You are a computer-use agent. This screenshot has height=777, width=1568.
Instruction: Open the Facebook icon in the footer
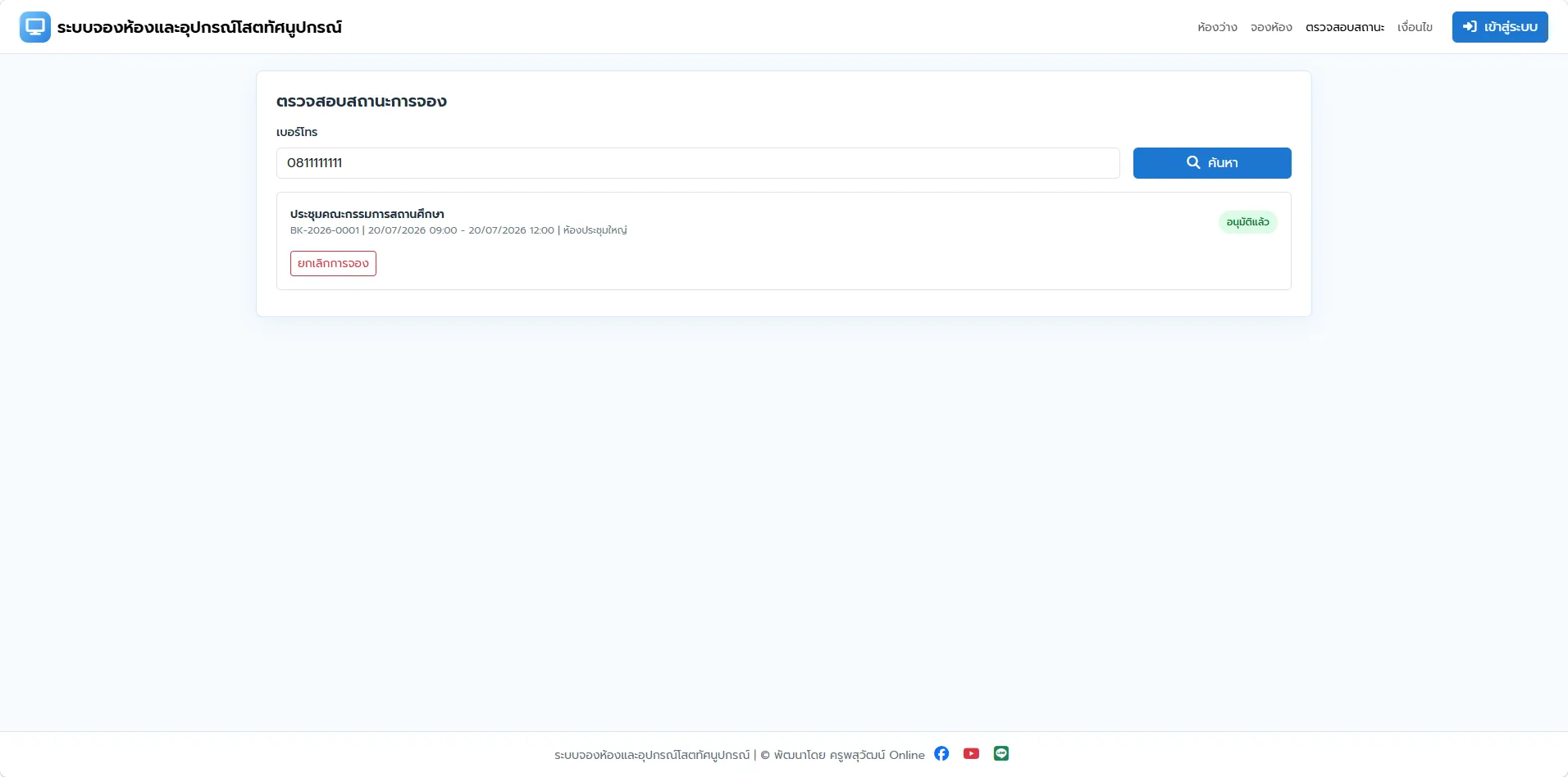coord(941,753)
